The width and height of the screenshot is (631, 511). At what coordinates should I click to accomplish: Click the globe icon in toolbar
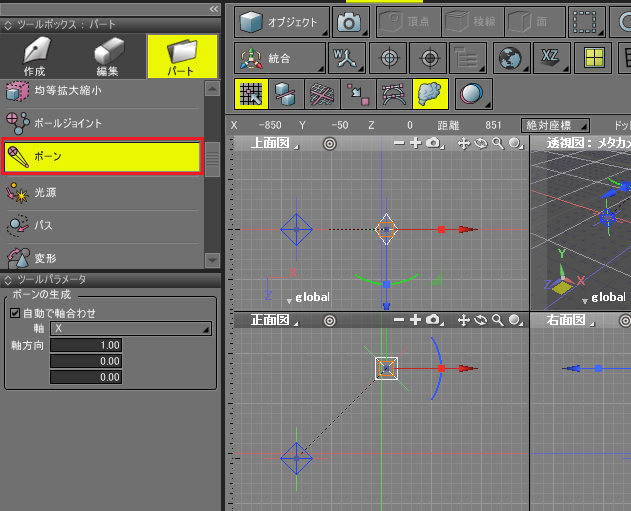tap(512, 58)
